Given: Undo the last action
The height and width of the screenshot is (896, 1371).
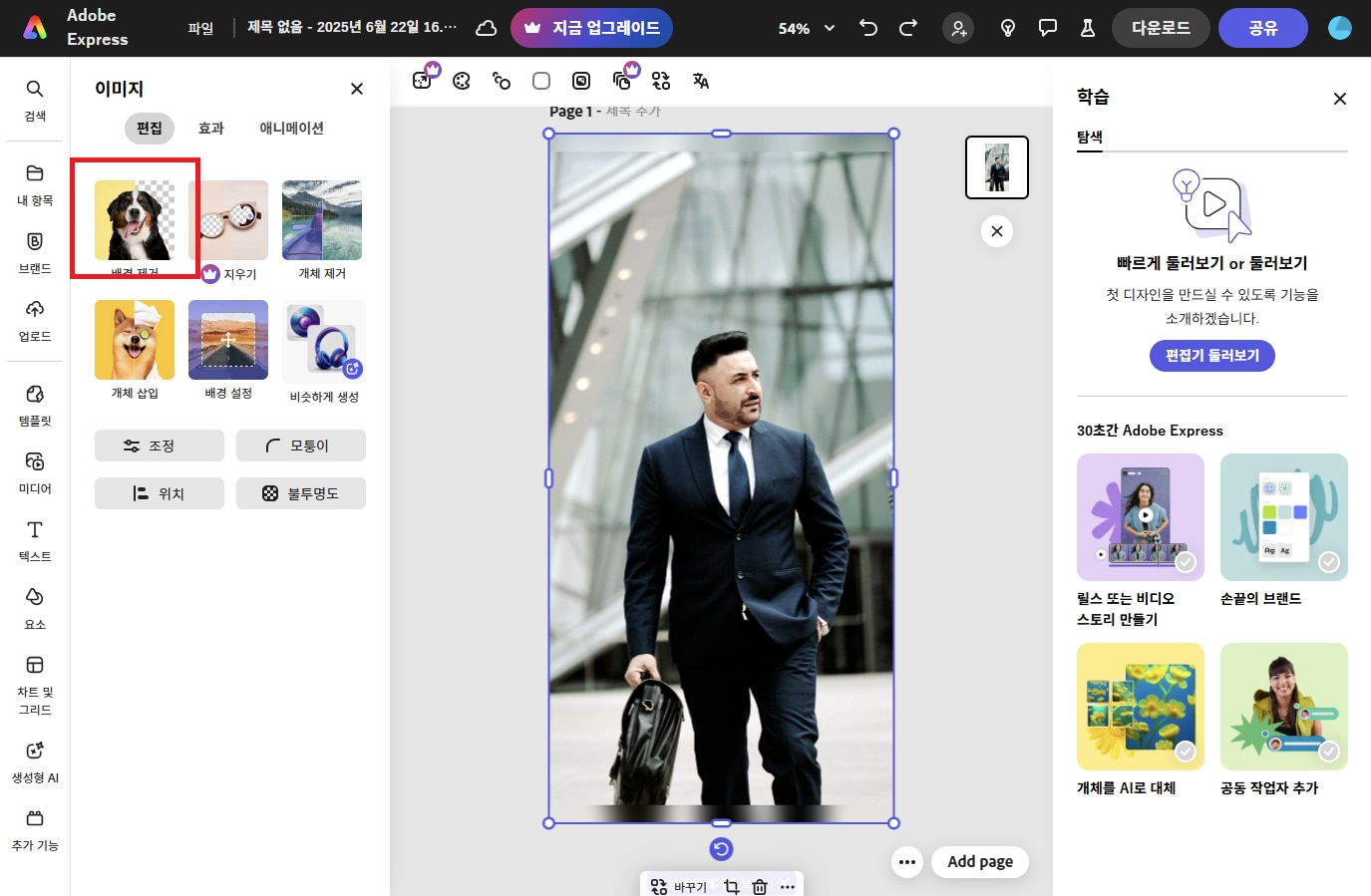Looking at the screenshot, I should [x=868, y=28].
